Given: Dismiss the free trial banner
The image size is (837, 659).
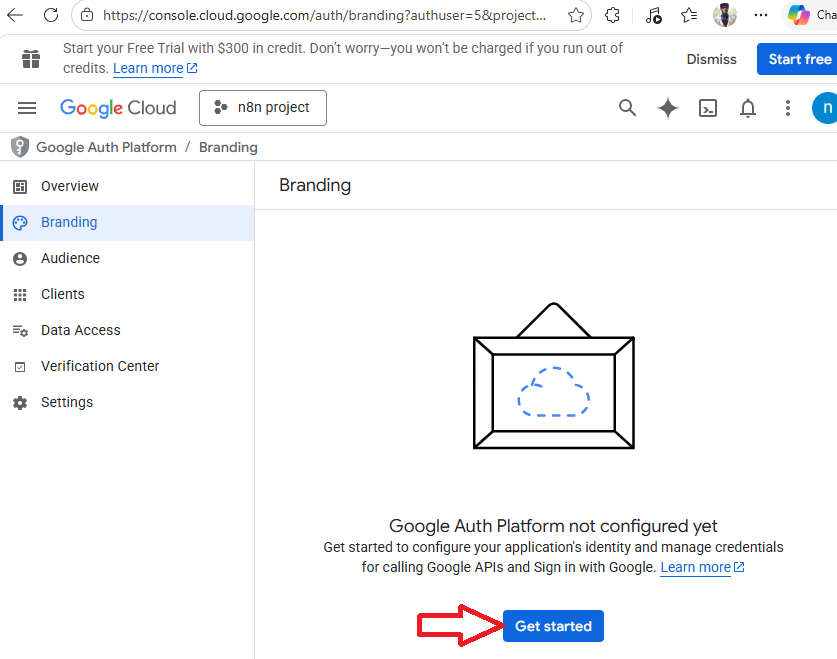Looking at the screenshot, I should point(711,59).
